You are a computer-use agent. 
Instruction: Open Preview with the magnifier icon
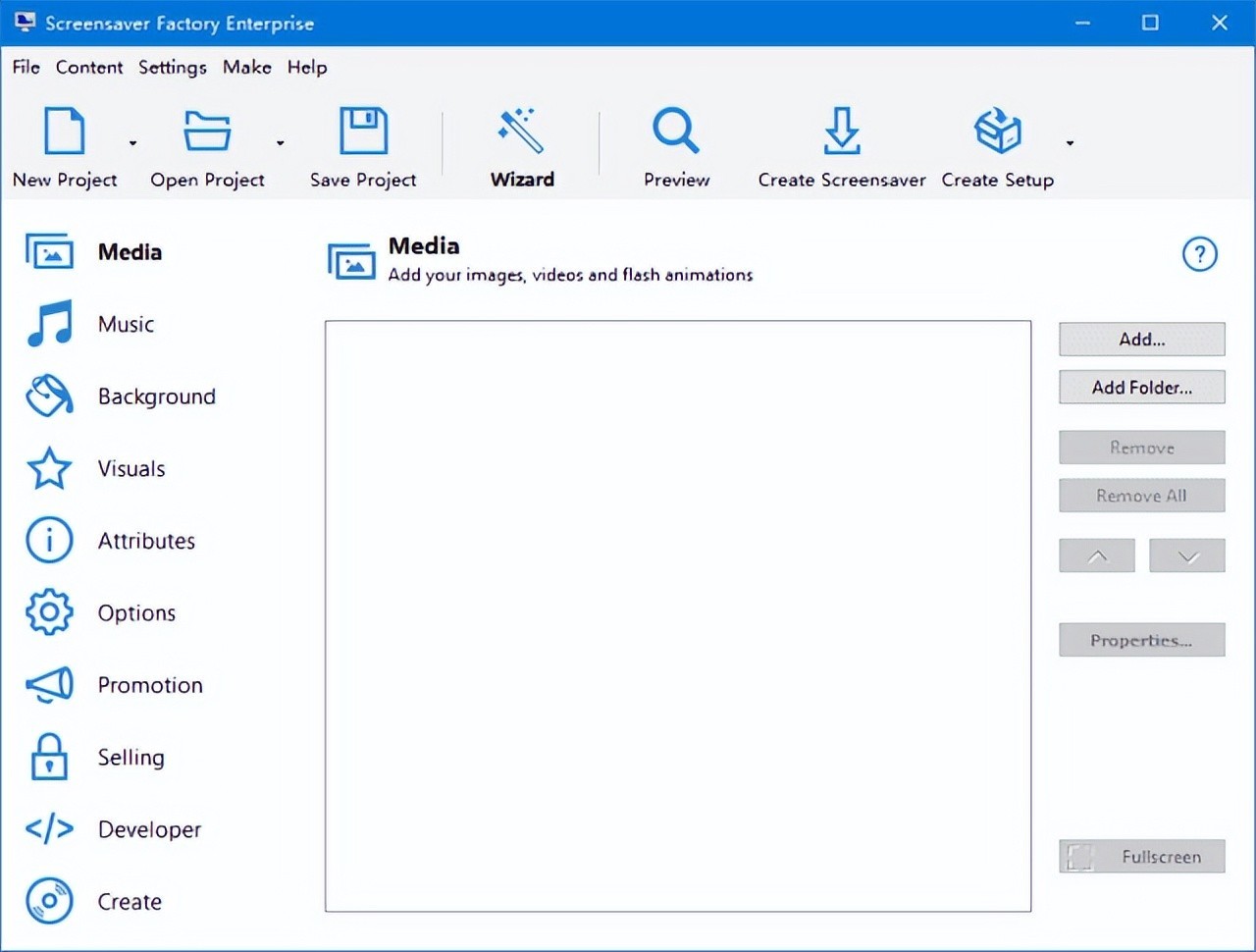tap(676, 131)
